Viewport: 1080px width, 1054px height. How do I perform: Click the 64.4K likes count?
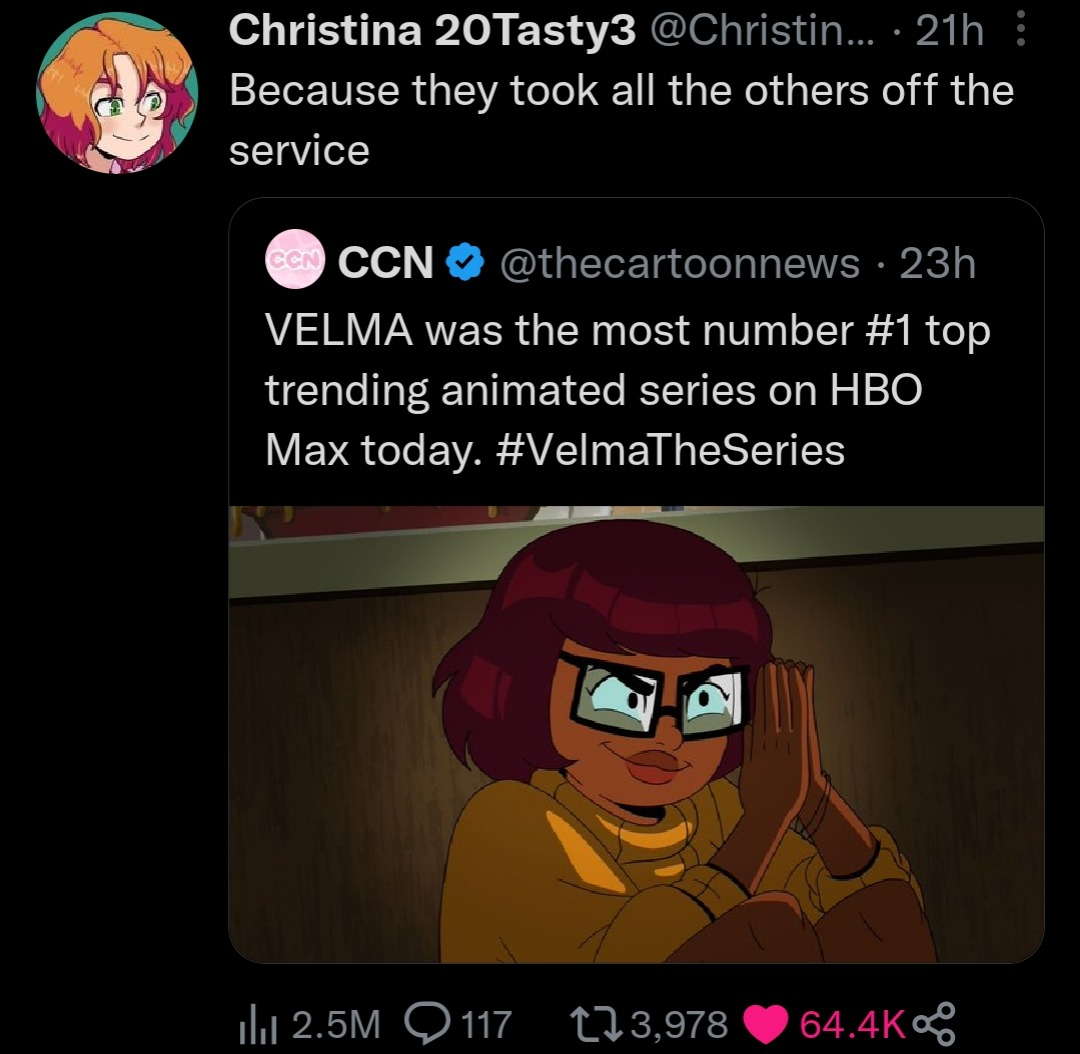852,1023
